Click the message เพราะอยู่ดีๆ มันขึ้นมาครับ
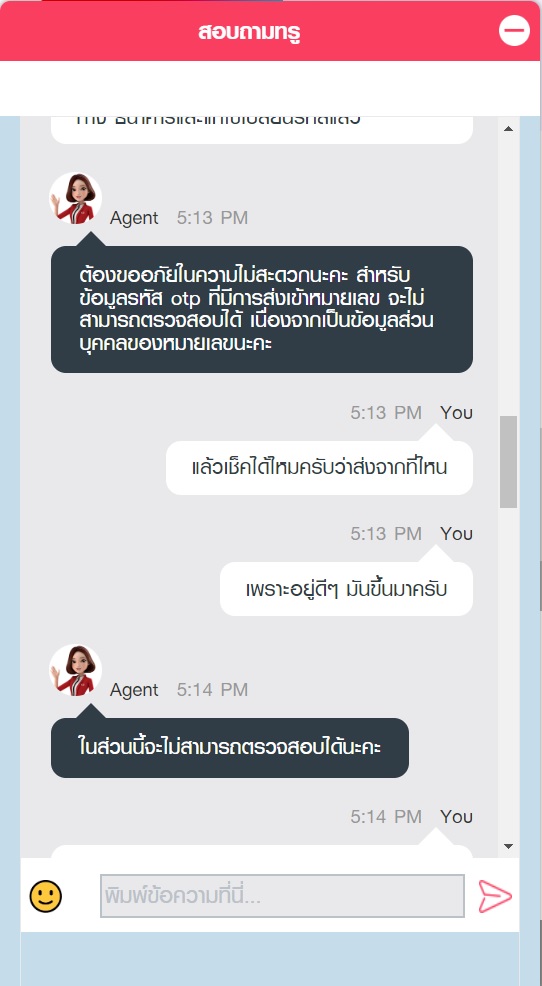 coord(346,589)
